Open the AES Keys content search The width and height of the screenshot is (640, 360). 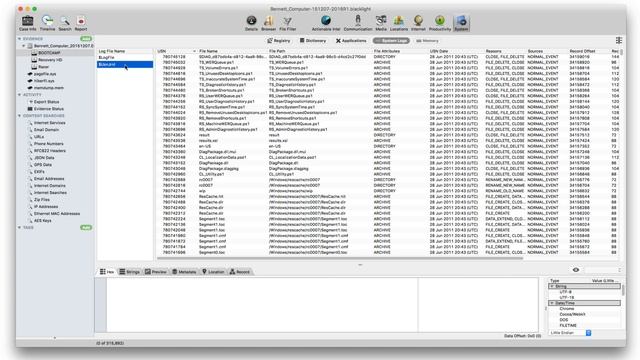[42, 220]
